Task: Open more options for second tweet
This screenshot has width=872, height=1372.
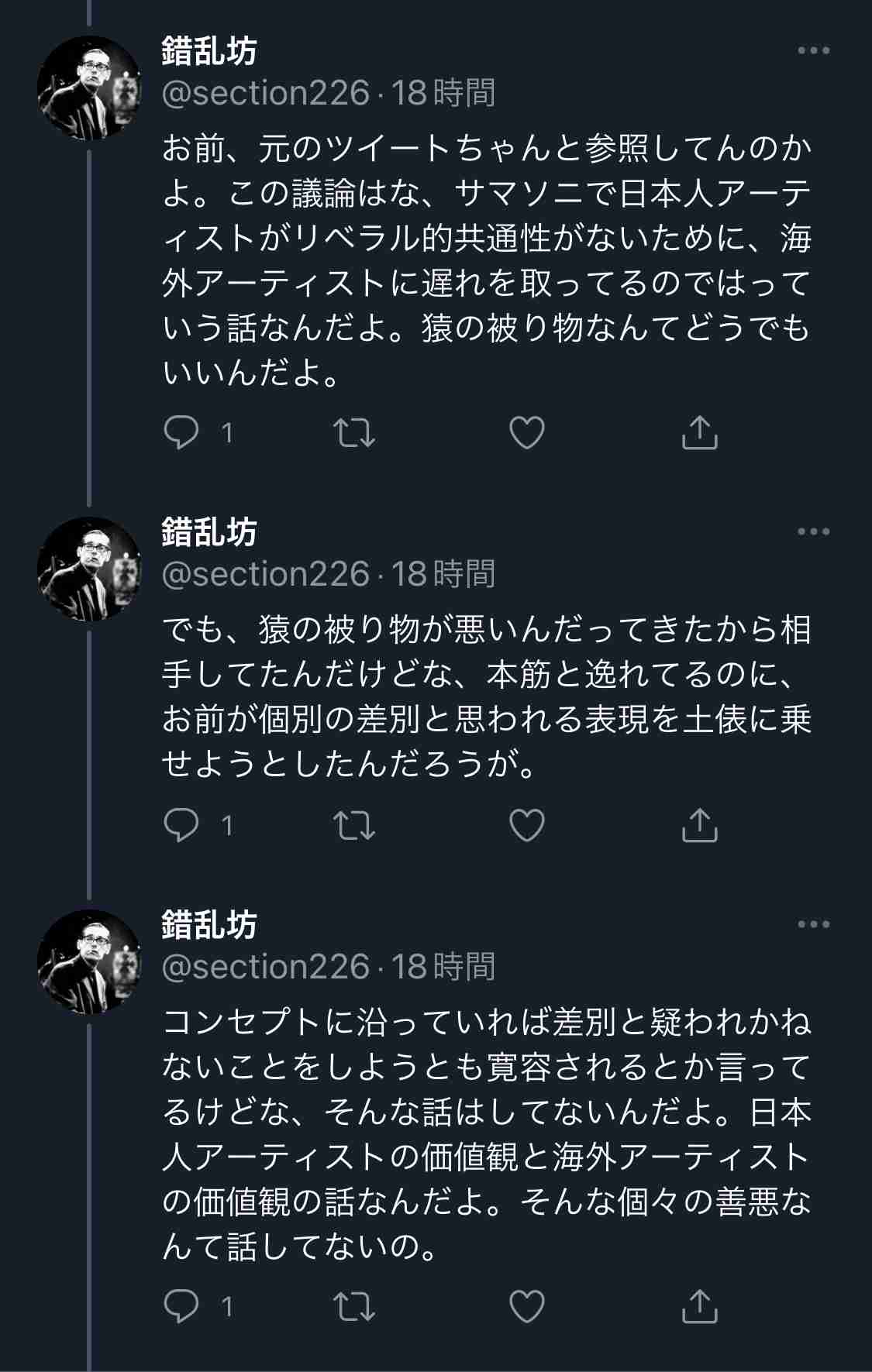Action: click(813, 532)
